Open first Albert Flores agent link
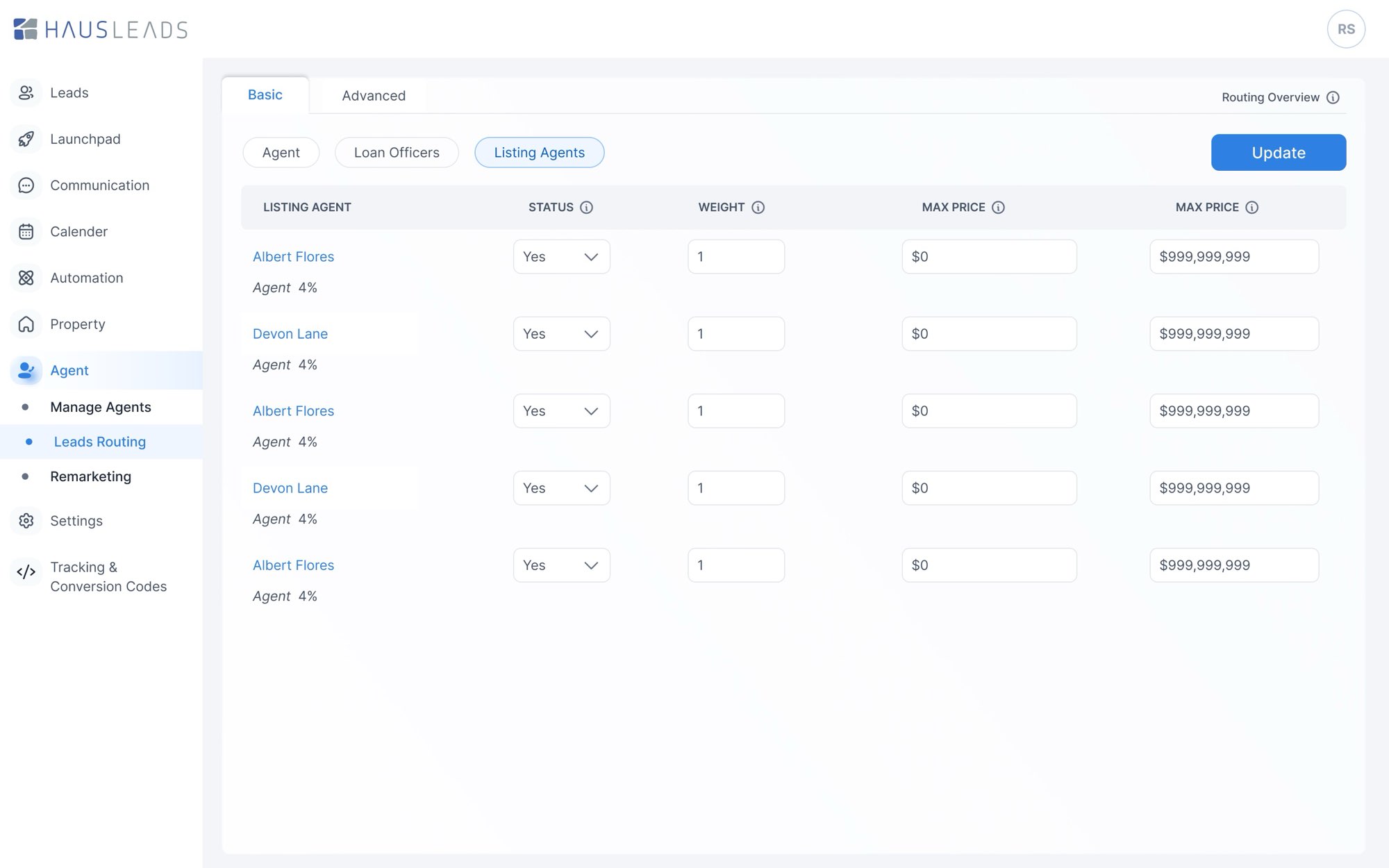The width and height of the screenshot is (1389, 868). point(293,256)
